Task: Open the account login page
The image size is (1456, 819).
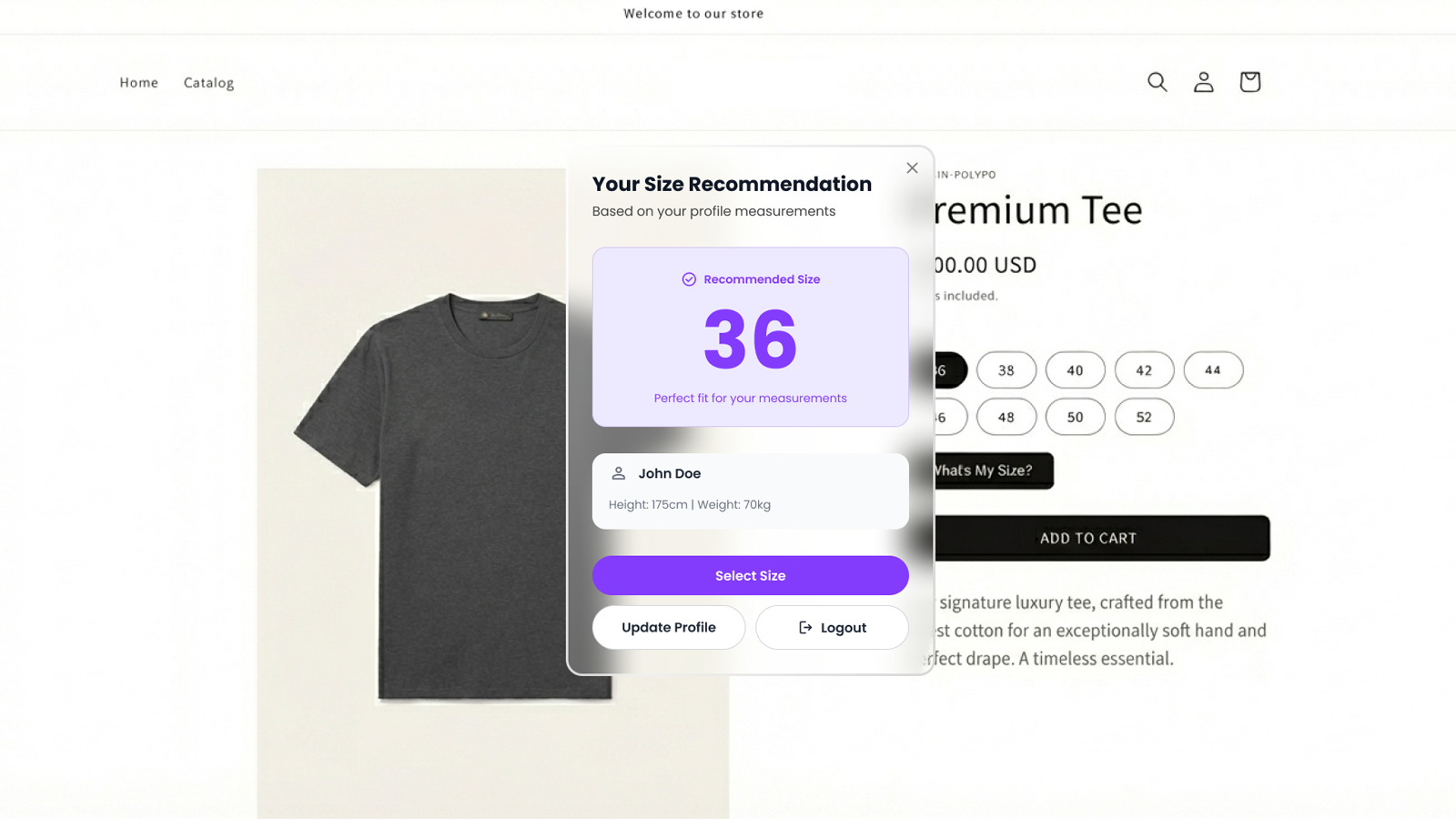Action: click(x=1203, y=82)
